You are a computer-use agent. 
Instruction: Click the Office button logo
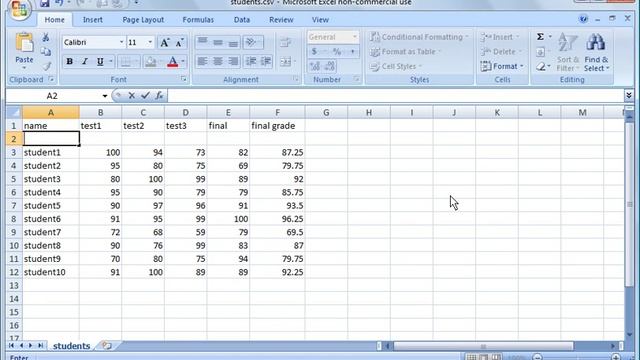tap(19, 9)
